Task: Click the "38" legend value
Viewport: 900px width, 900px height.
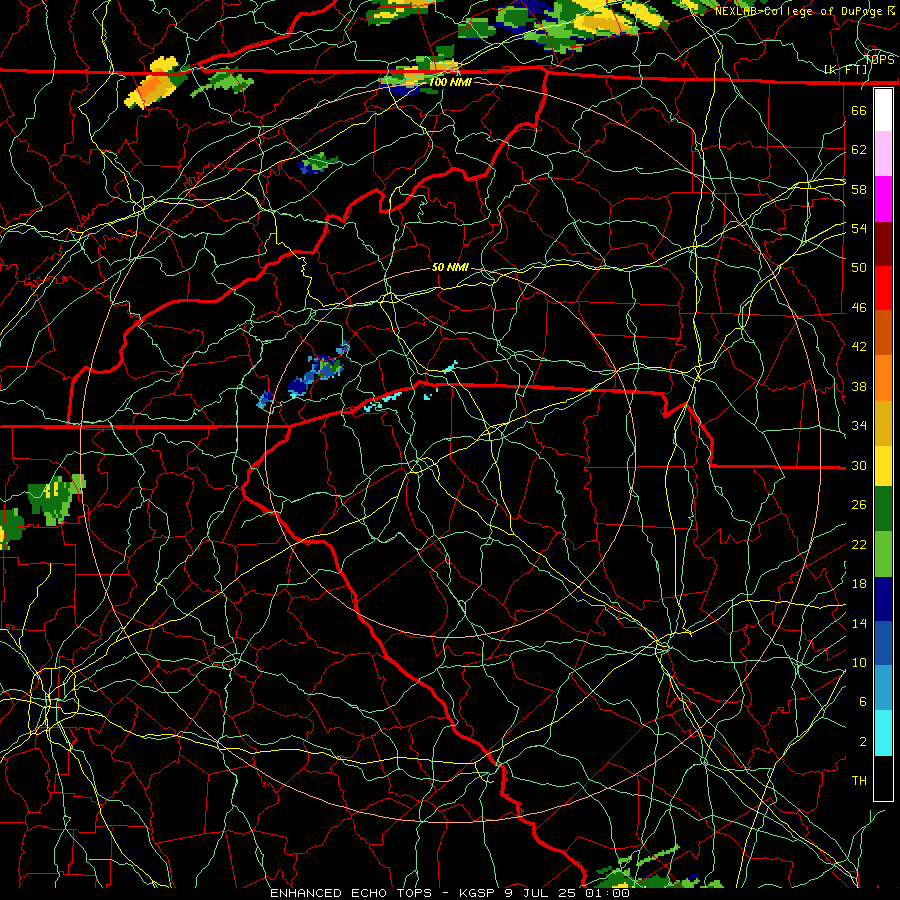Action: [859, 386]
